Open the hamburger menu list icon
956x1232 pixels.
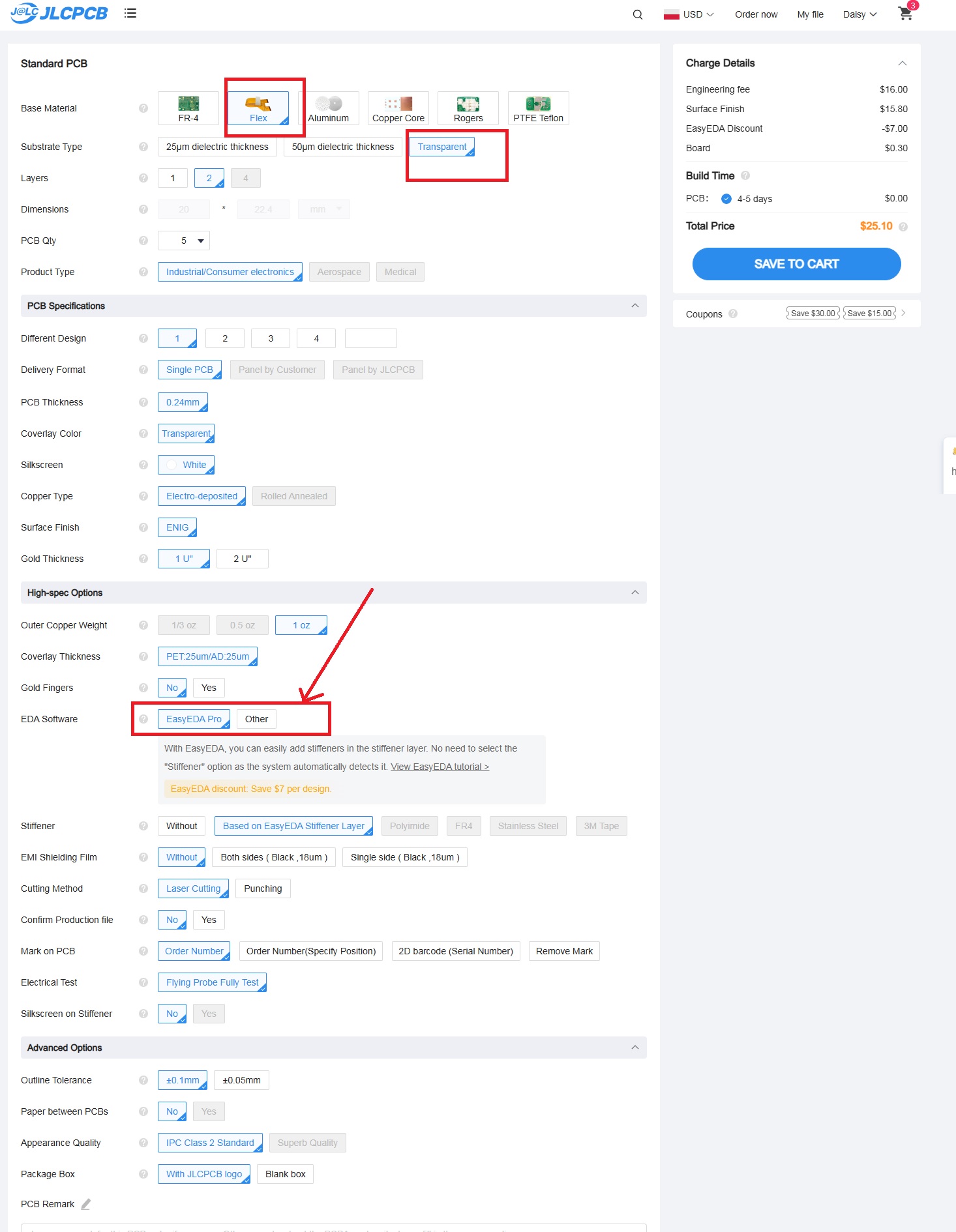130,13
